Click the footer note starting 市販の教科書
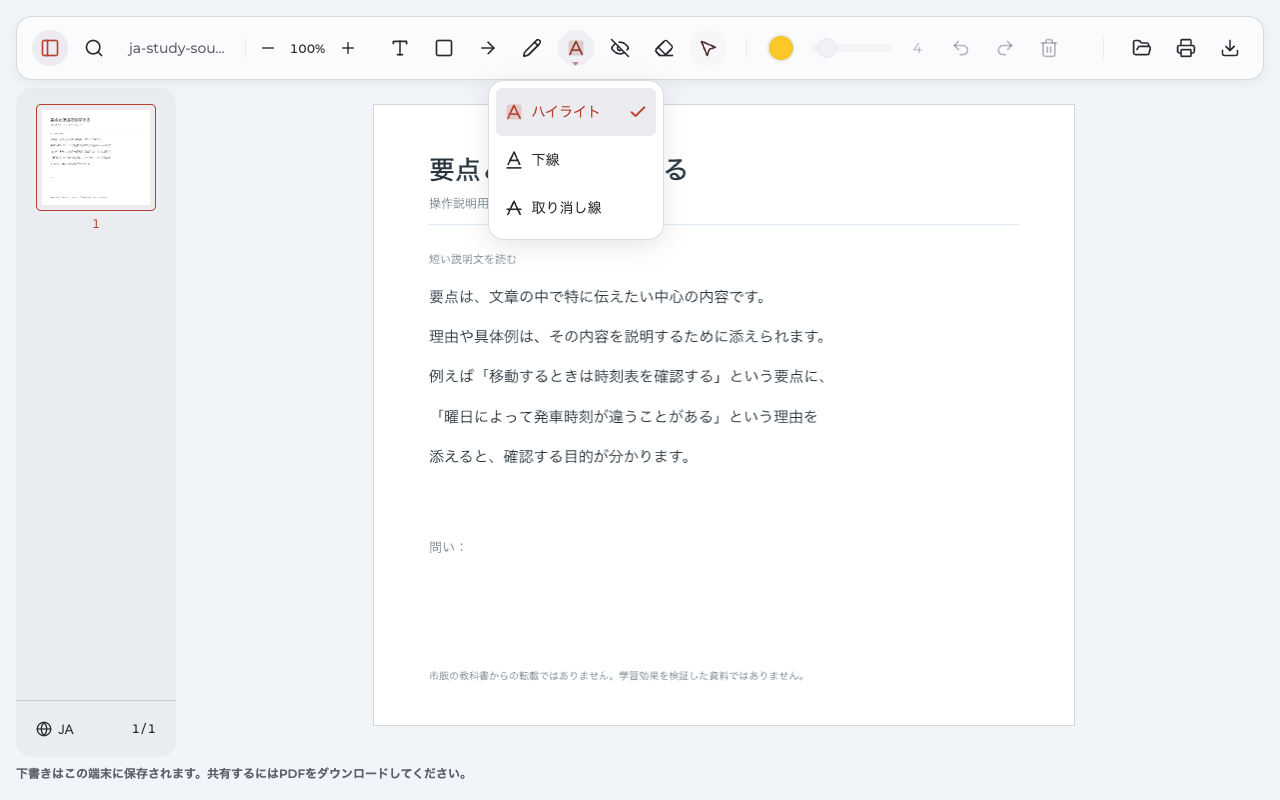This screenshot has height=800, width=1280. 617,676
